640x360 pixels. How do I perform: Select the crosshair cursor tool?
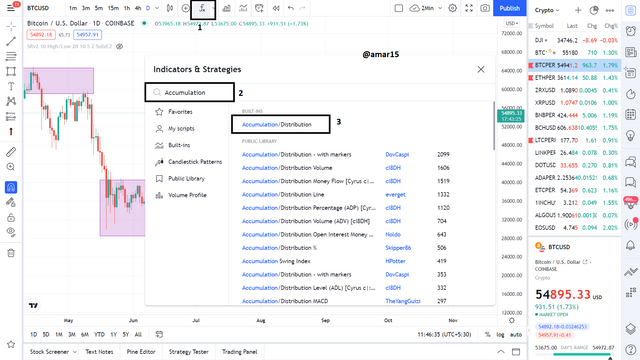tap(11, 27)
